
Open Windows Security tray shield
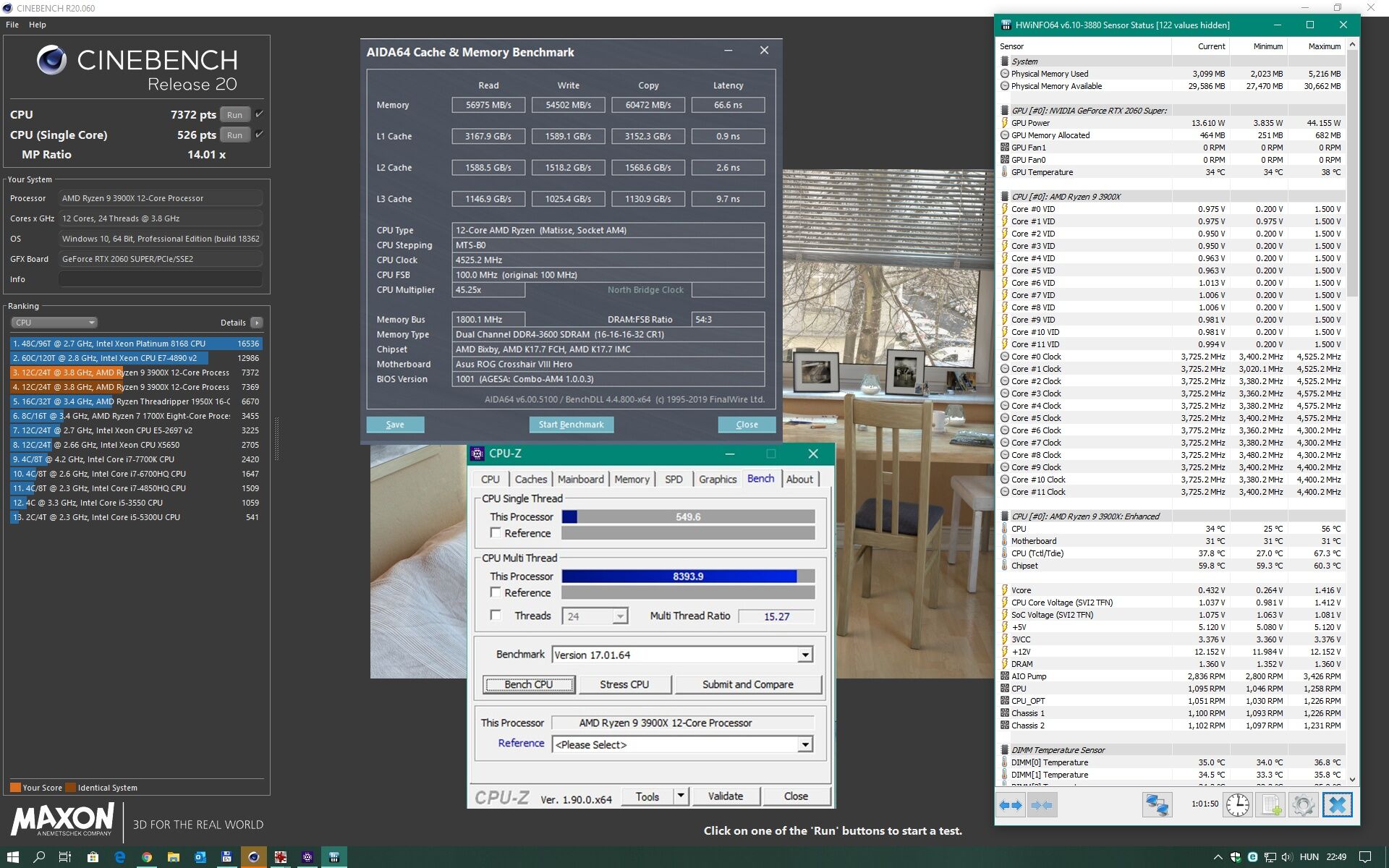pyautogui.click(x=1235, y=857)
